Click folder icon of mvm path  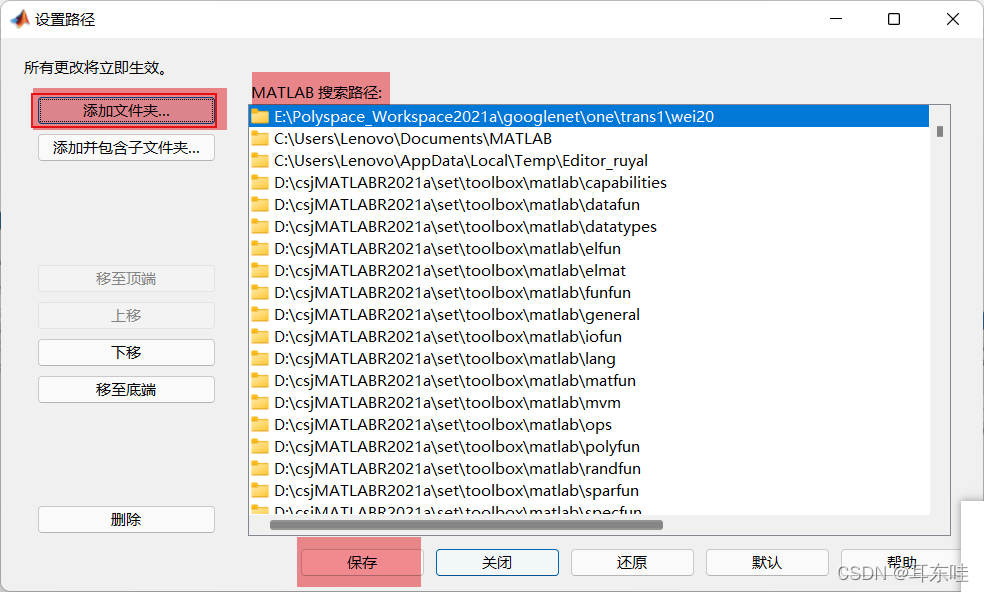click(x=260, y=402)
